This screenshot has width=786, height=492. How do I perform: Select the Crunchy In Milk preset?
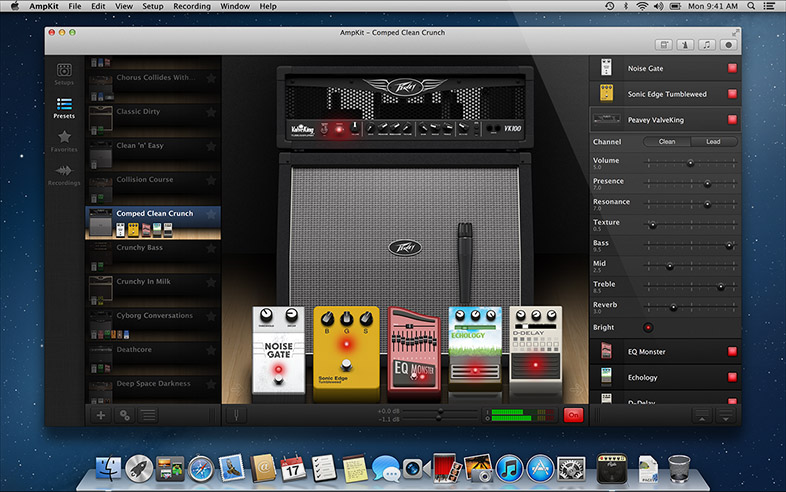153,290
